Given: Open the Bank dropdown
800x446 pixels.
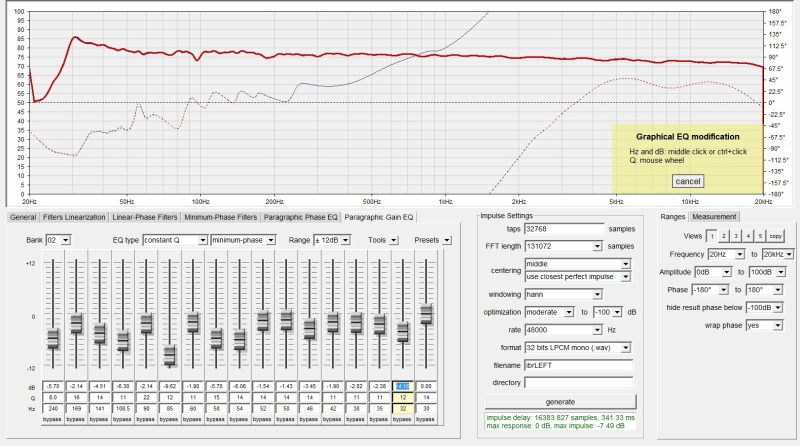Looking at the screenshot, I should pos(59,240).
